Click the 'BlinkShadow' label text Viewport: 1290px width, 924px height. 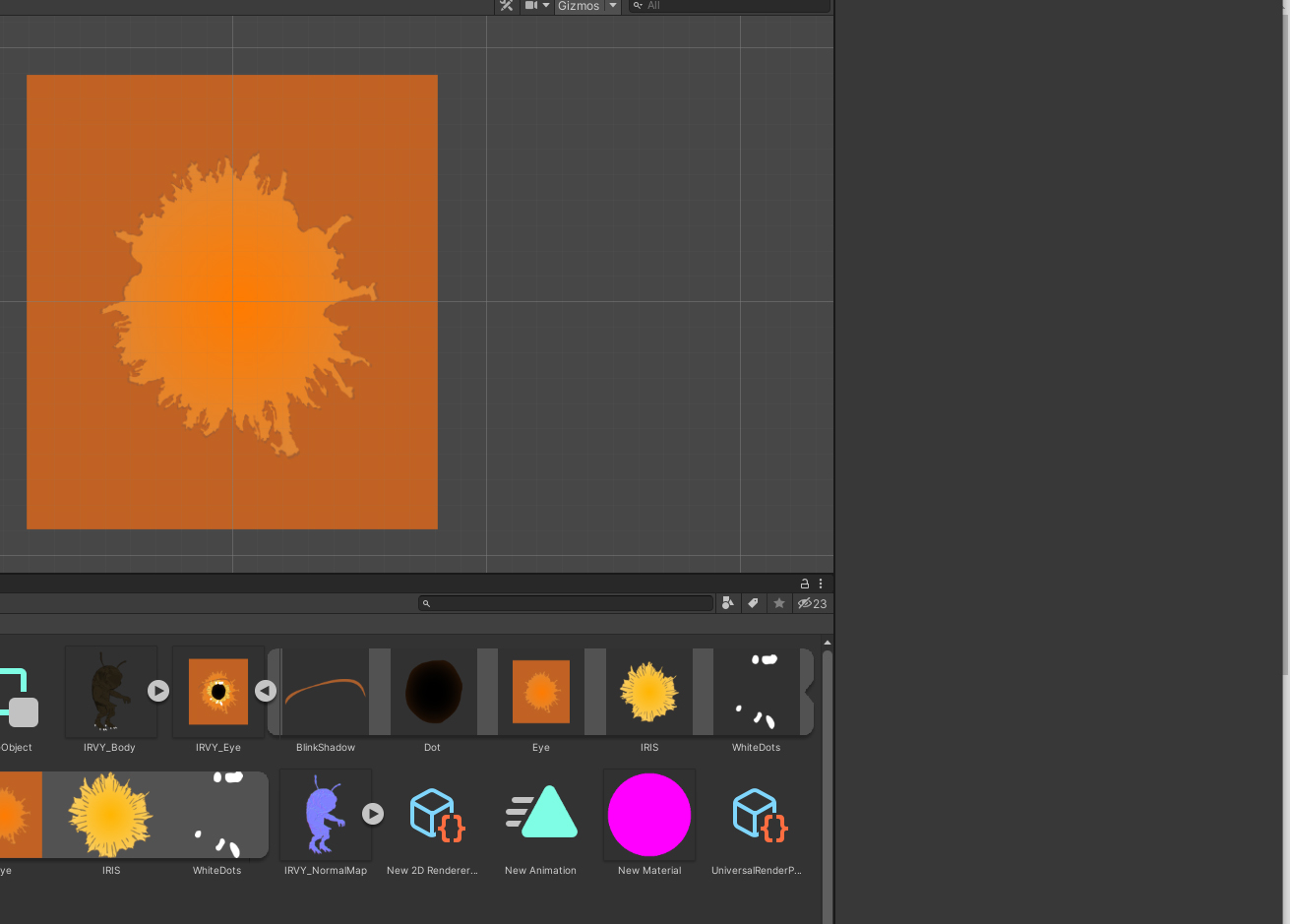[x=326, y=748]
